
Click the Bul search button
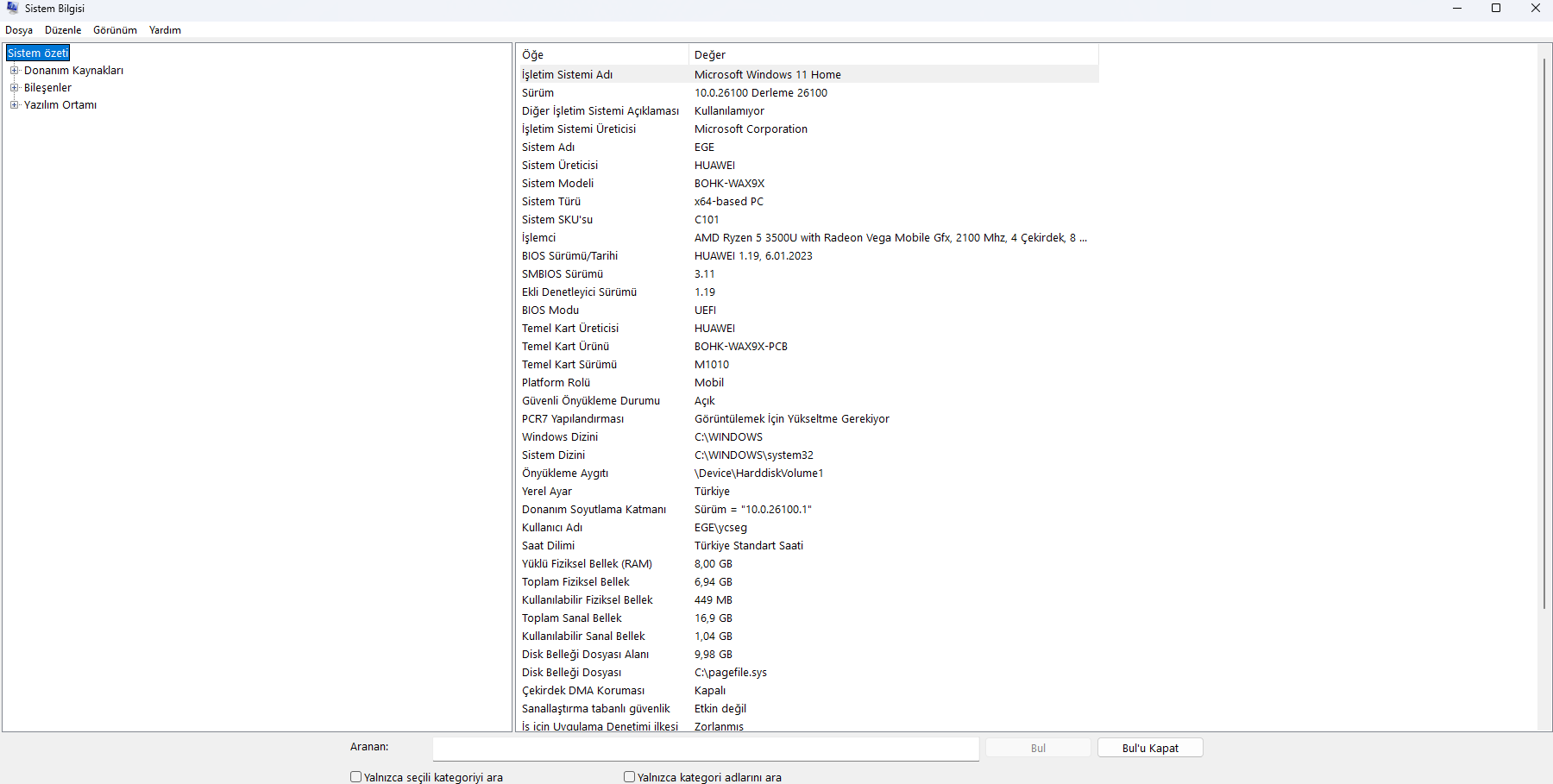click(1038, 748)
